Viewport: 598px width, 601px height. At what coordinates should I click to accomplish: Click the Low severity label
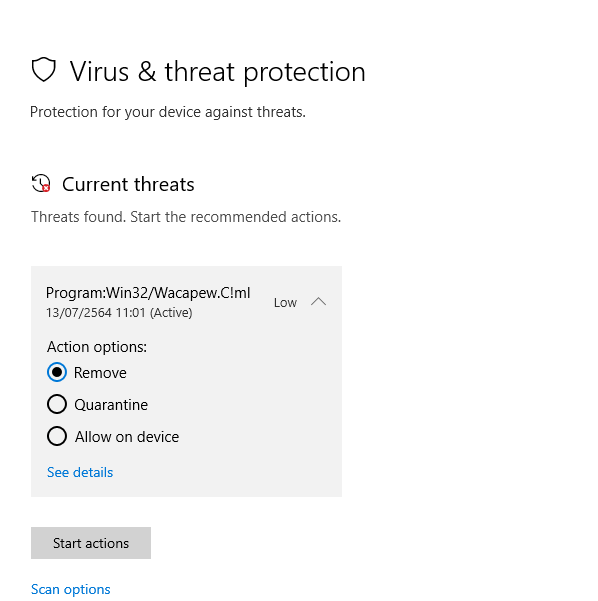(x=285, y=302)
